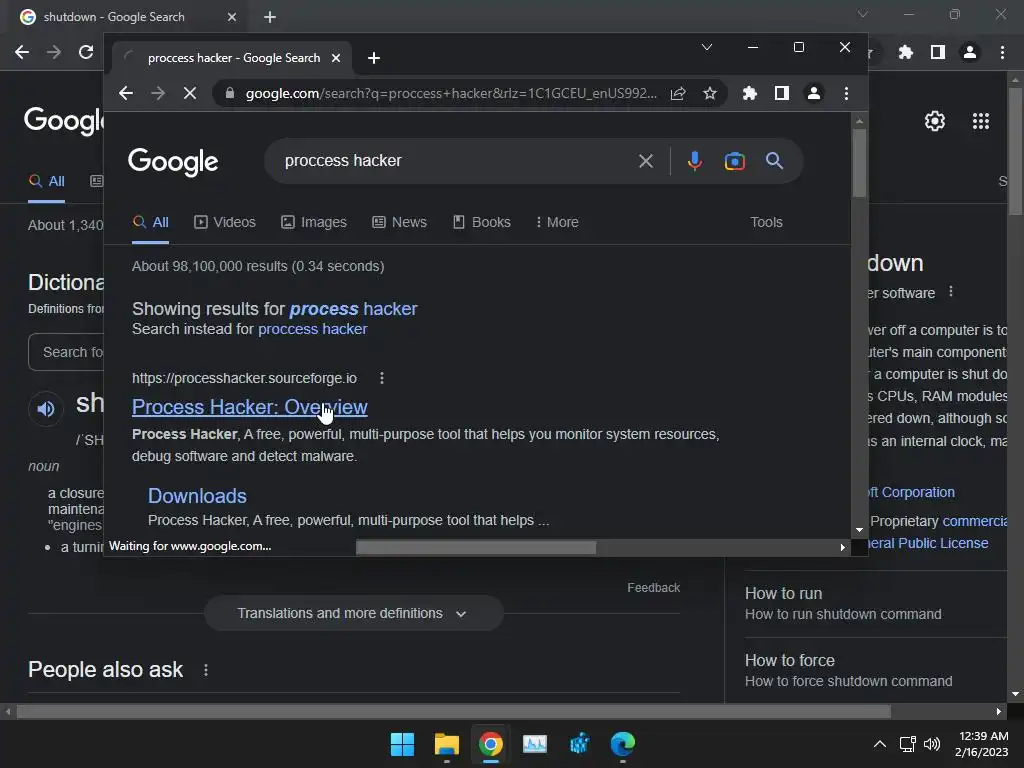Viewport: 1024px width, 768px height.
Task: Open Google settings gear in background window
Action: [x=935, y=121]
